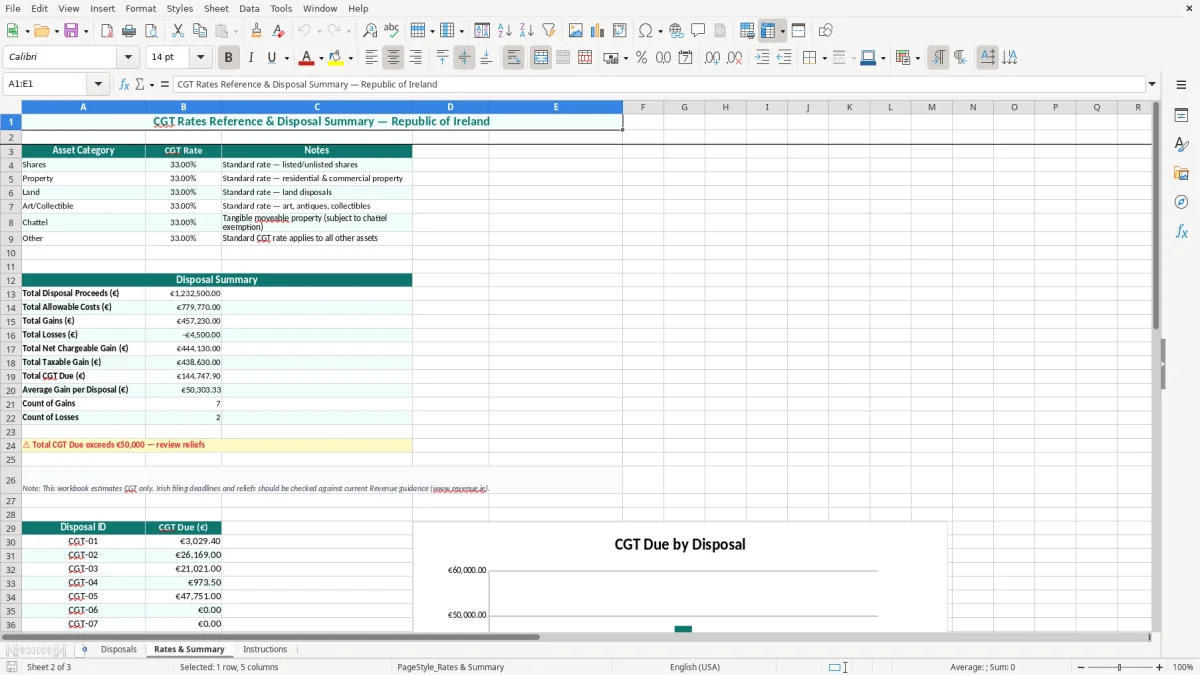1200x675 pixels.
Task: Apply the red font color
Action: (x=307, y=58)
